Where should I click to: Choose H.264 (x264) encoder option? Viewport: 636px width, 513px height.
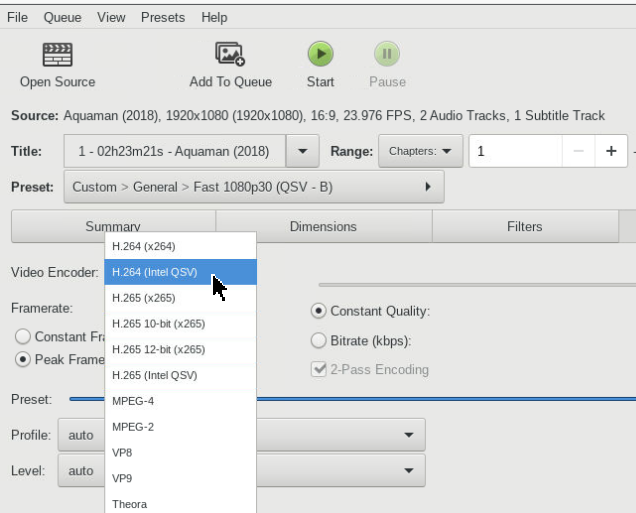coord(180,246)
